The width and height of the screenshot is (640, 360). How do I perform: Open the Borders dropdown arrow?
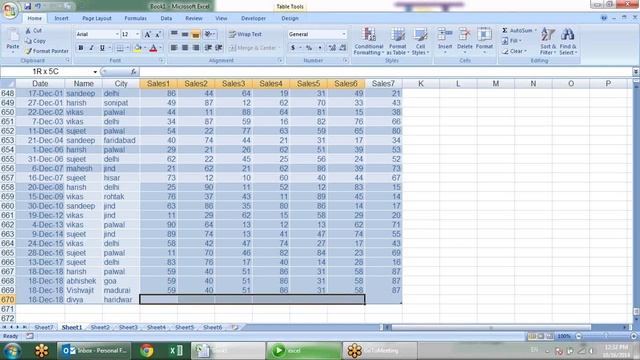coord(127,48)
